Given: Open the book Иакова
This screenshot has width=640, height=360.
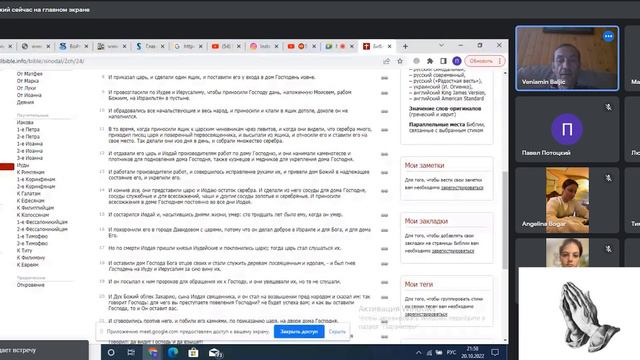Looking at the screenshot, I should [25, 122].
